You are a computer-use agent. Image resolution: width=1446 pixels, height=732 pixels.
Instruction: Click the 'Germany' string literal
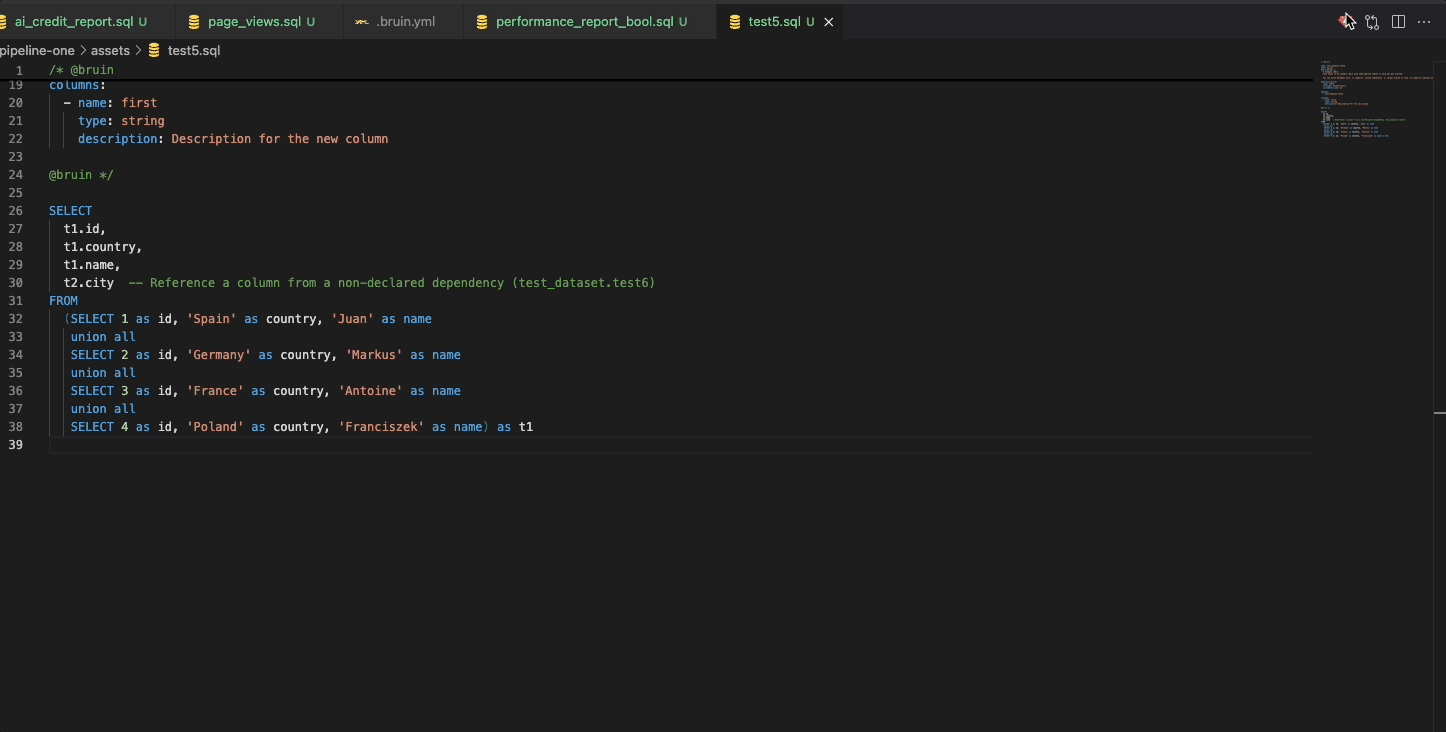pos(218,355)
